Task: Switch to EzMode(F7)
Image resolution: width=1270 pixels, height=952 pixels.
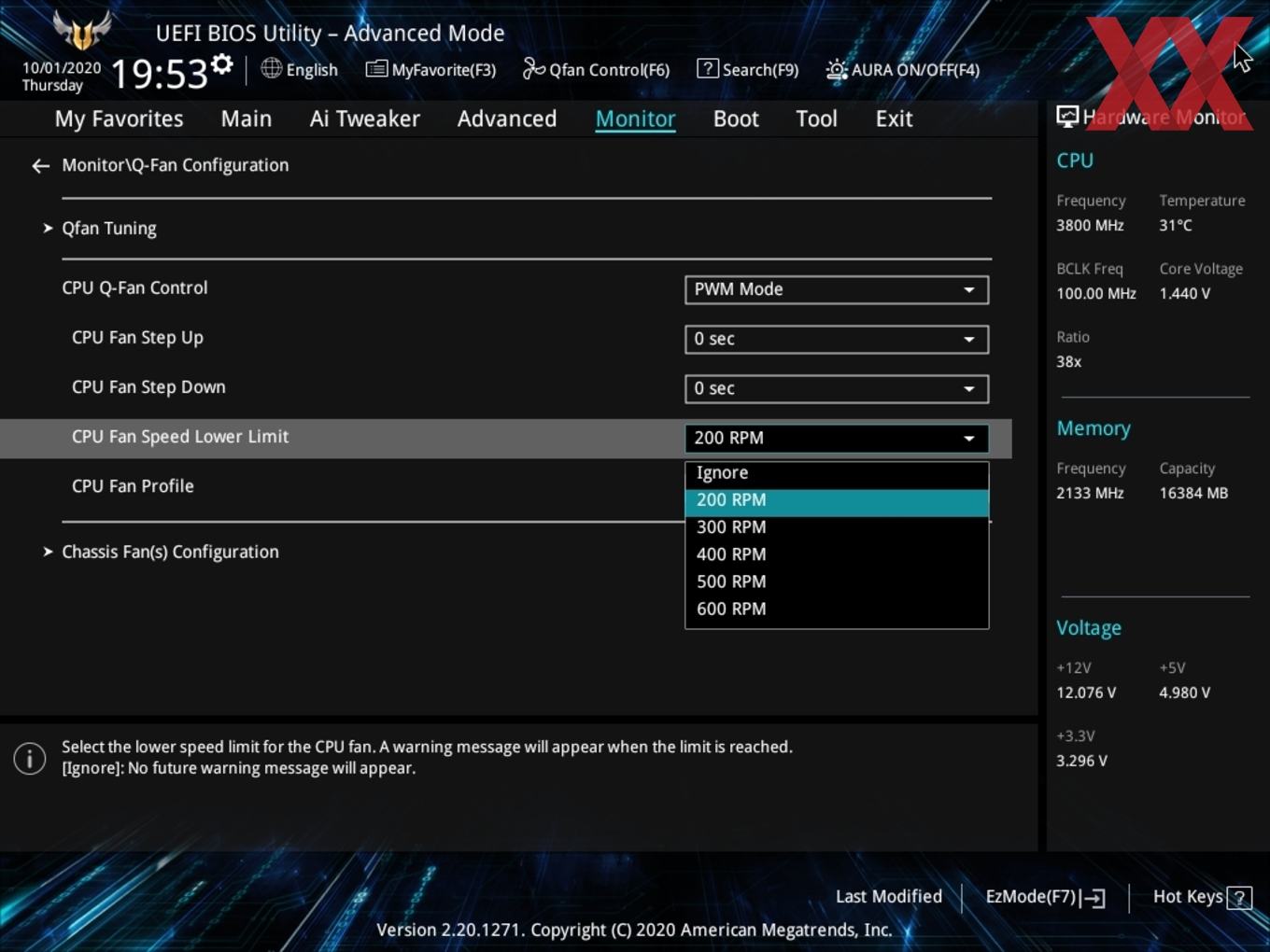Action: (1046, 897)
